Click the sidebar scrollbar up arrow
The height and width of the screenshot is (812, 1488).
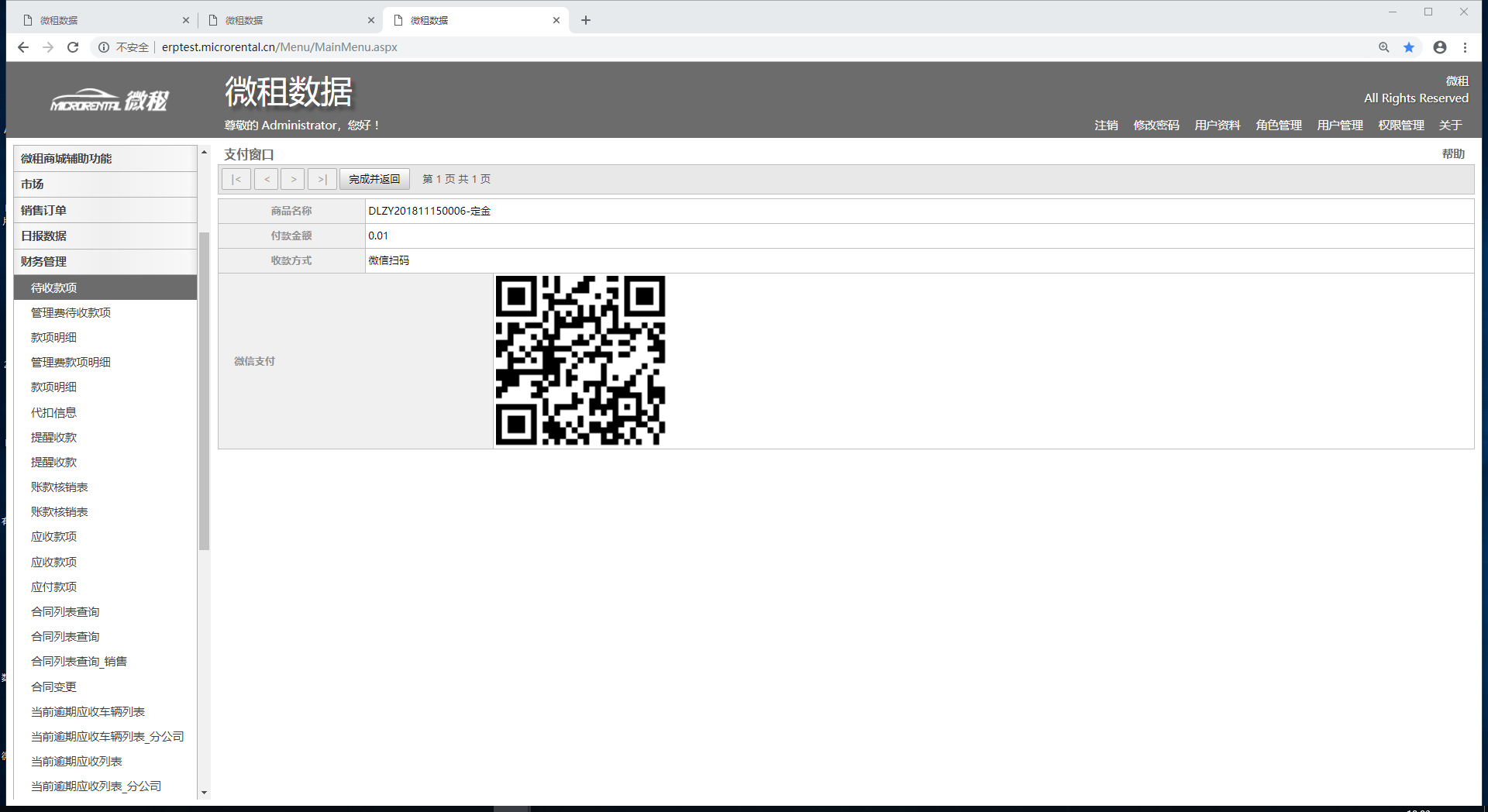point(204,152)
